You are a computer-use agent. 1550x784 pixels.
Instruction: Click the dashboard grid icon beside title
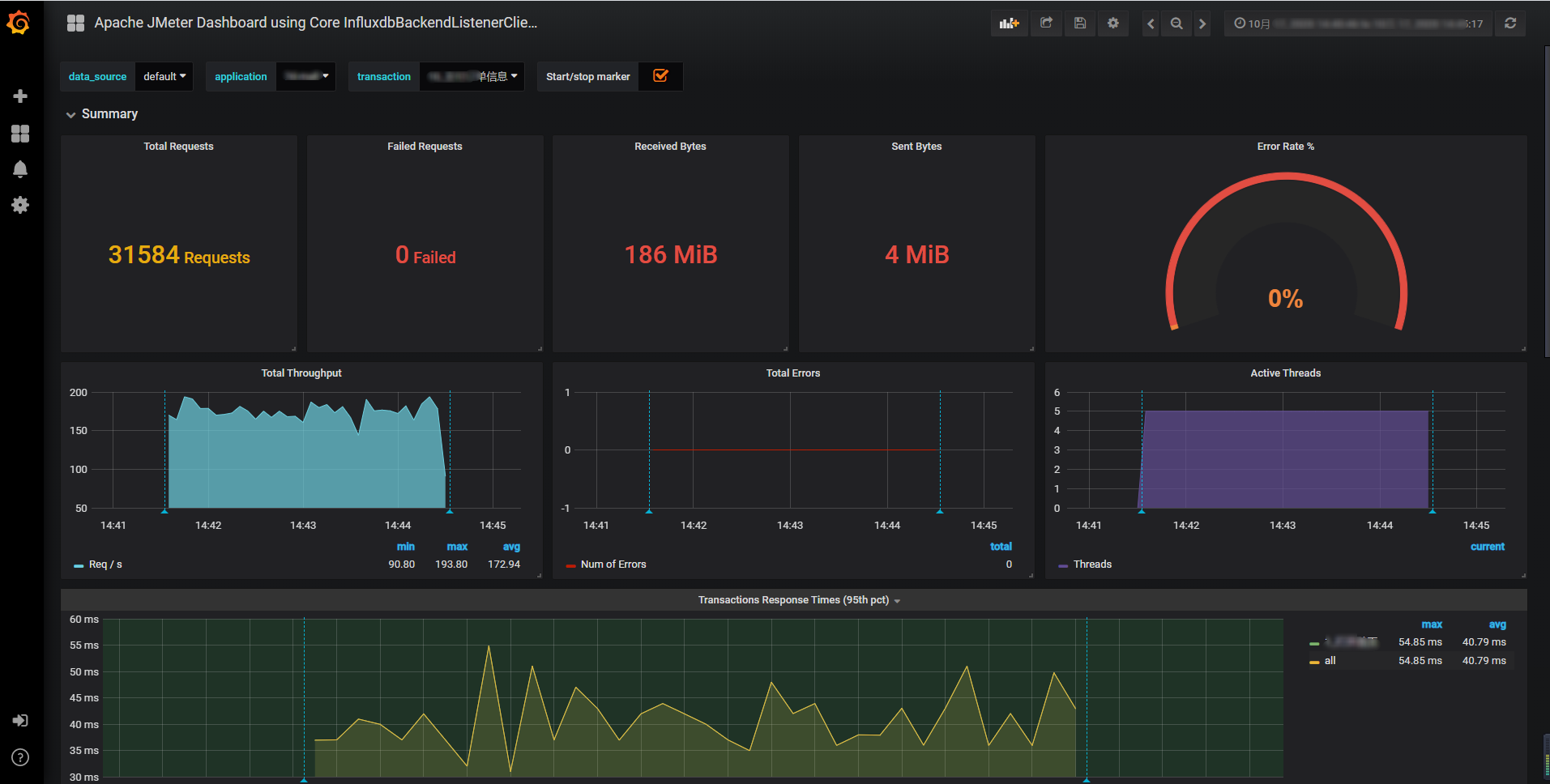[x=75, y=23]
